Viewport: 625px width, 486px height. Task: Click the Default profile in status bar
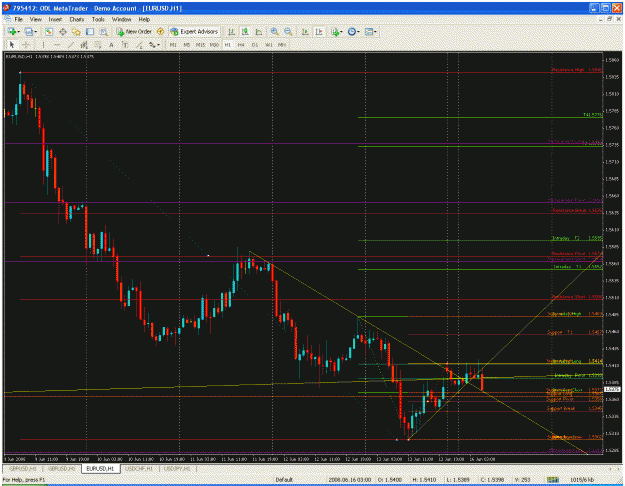(284, 480)
